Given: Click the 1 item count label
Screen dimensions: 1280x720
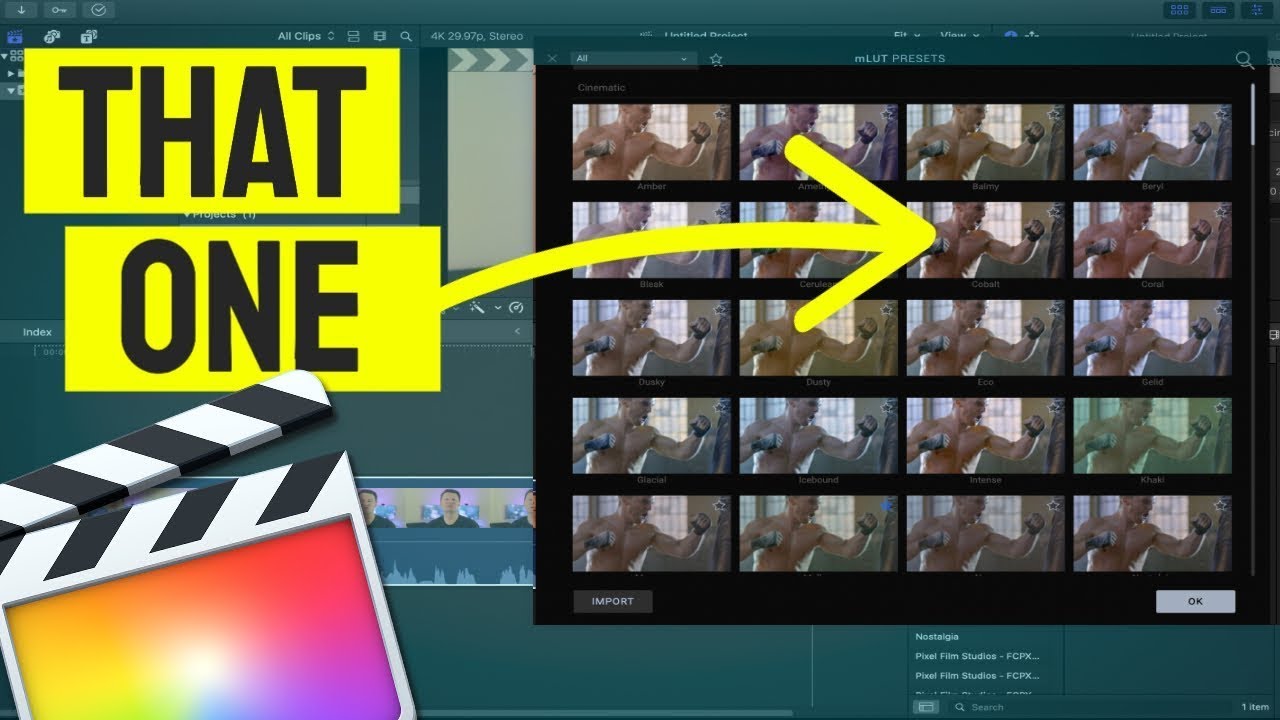Looking at the screenshot, I should 1255,707.
